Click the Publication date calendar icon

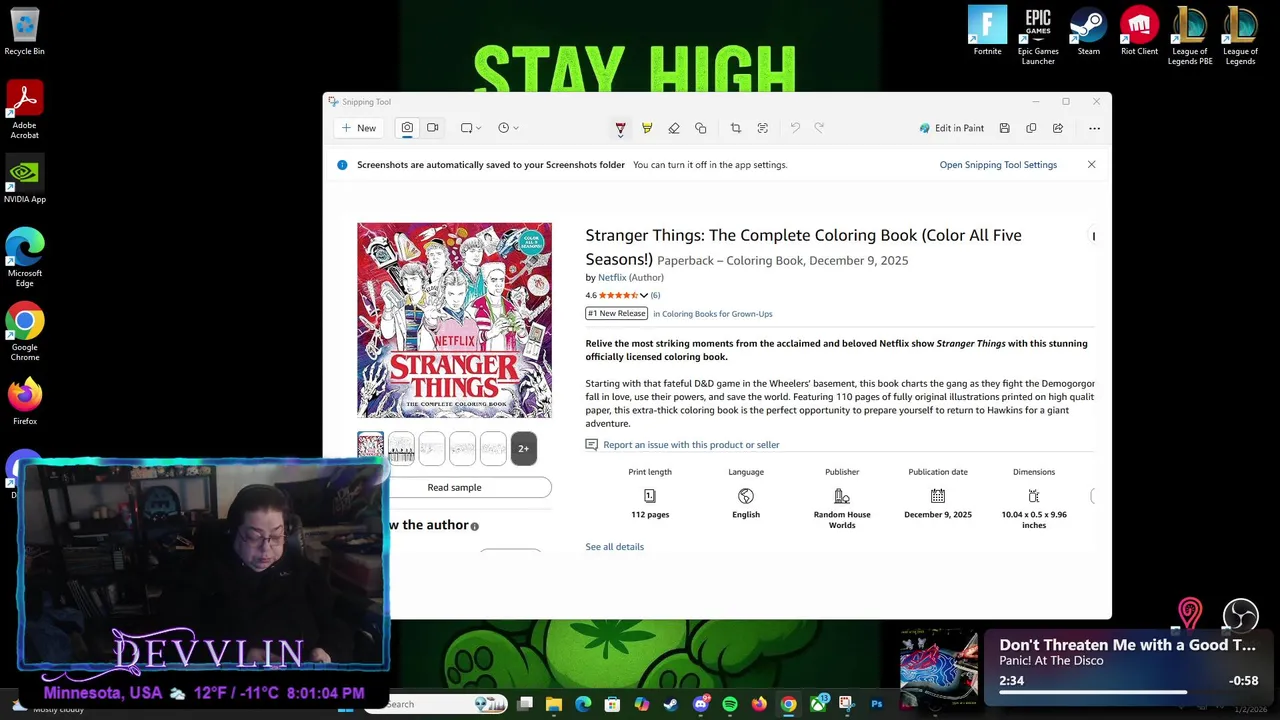tap(937, 496)
